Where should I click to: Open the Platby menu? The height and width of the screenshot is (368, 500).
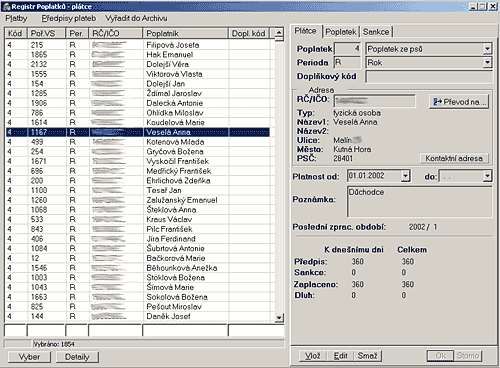click(16, 18)
